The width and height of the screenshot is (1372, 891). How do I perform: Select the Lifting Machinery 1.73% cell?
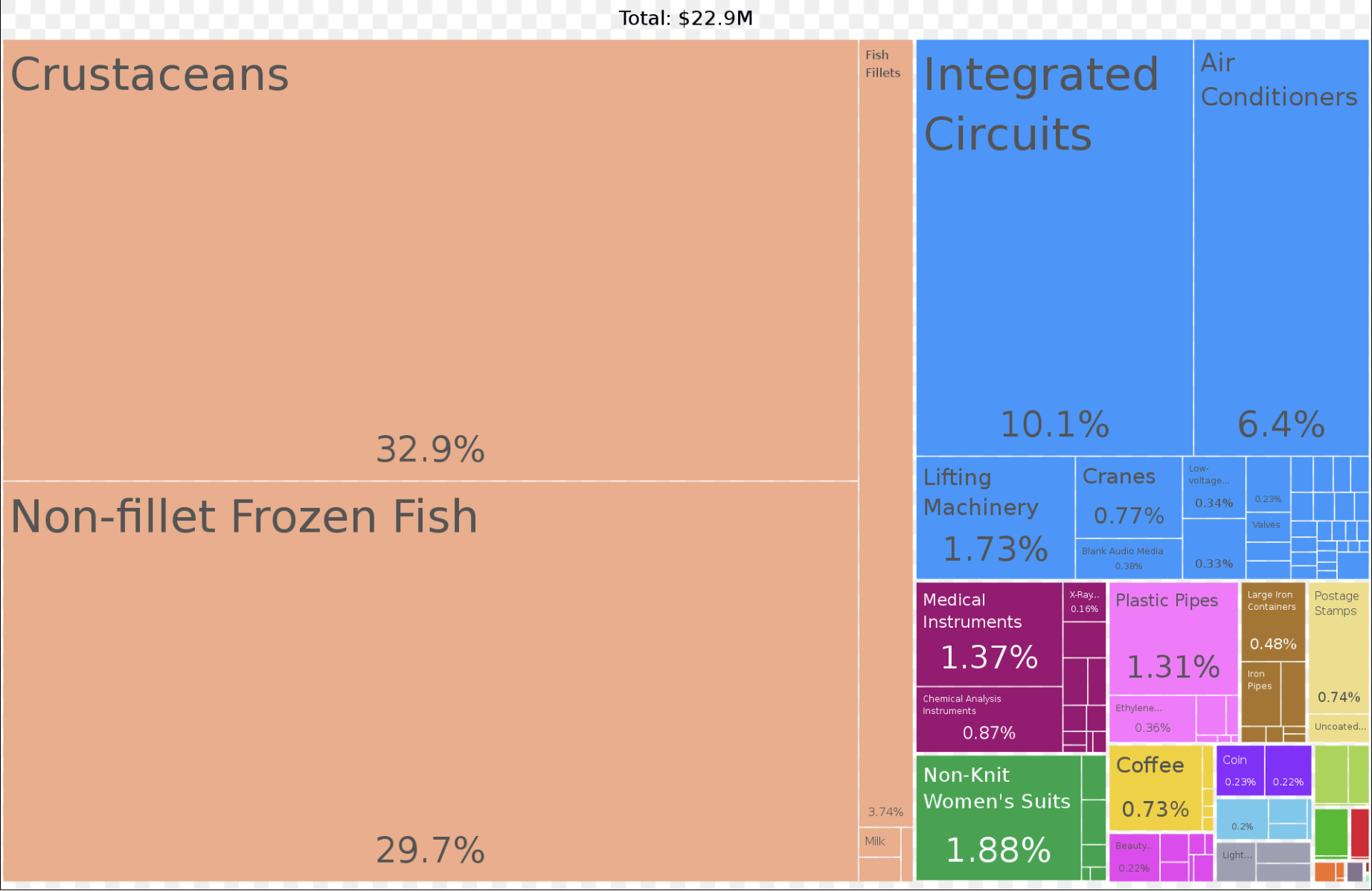click(995, 518)
